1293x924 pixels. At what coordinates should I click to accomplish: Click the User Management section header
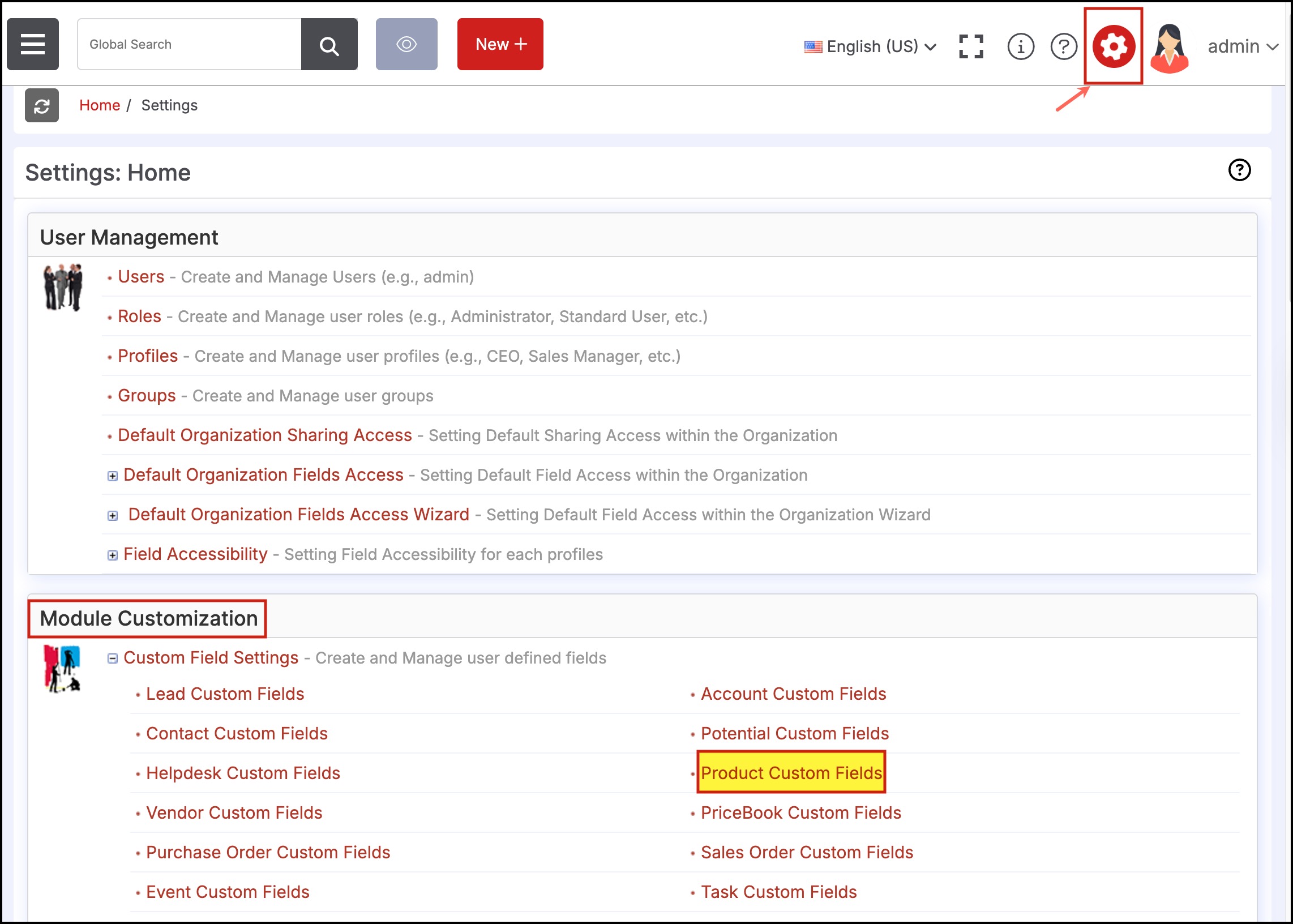point(129,237)
